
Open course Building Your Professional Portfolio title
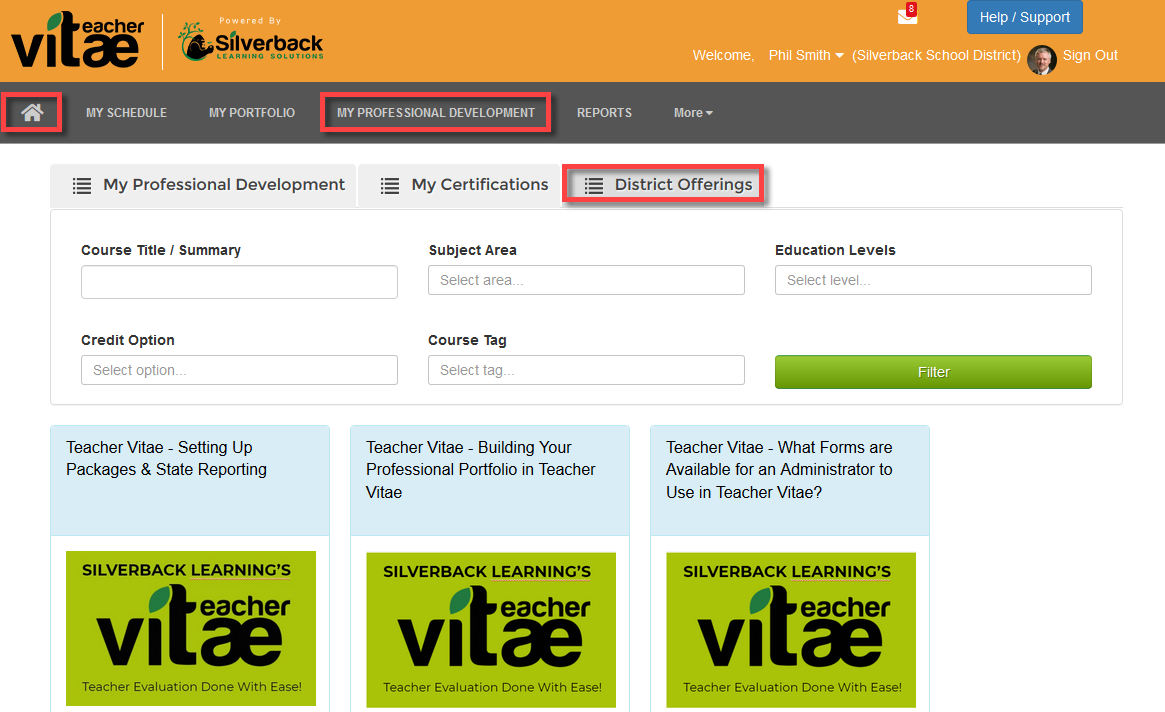point(481,470)
